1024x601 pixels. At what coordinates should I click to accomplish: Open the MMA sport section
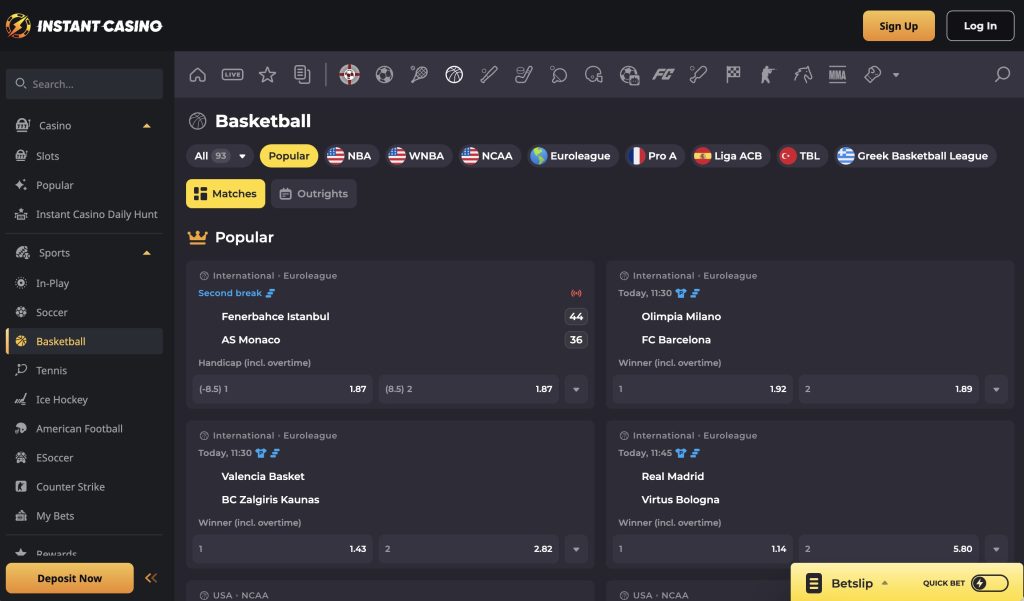click(x=837, y=74)
